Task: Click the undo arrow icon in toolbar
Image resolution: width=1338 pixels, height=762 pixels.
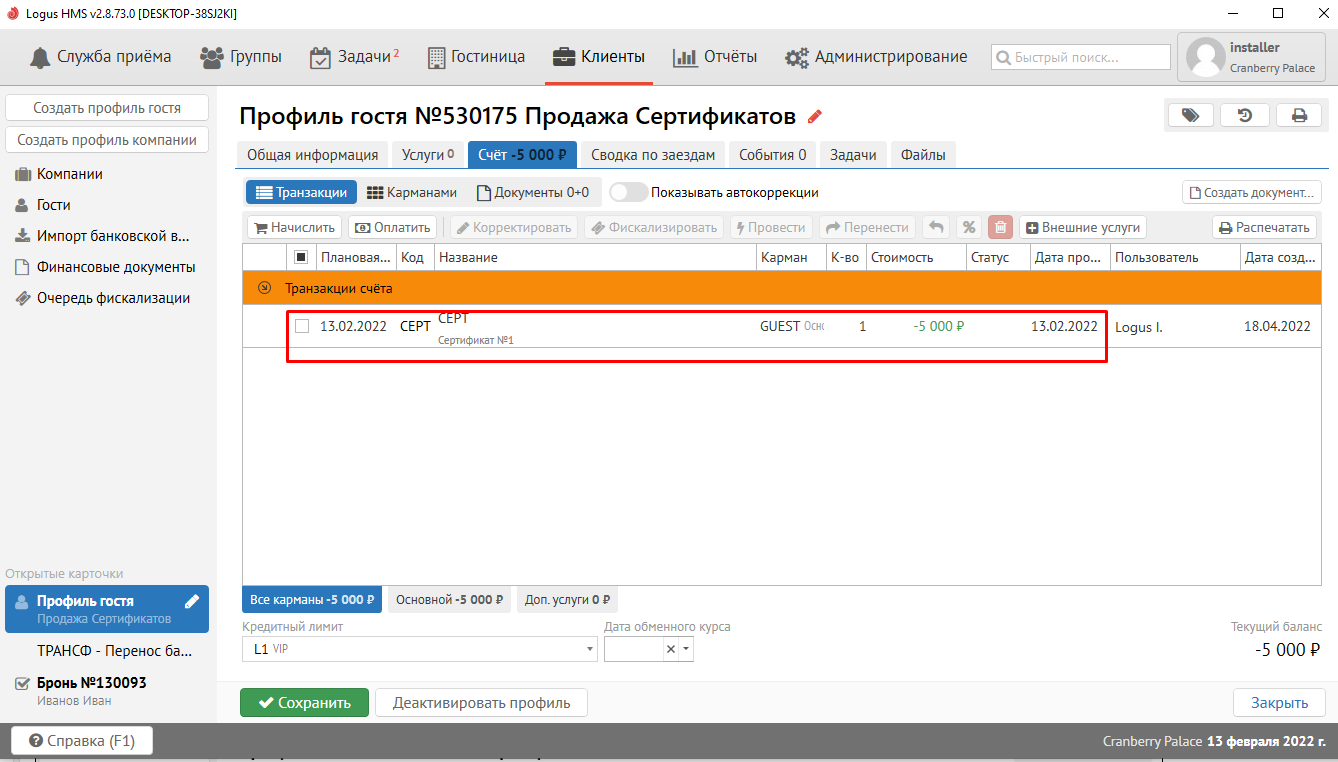Action: pyautogui.click(x=936, y=227)
